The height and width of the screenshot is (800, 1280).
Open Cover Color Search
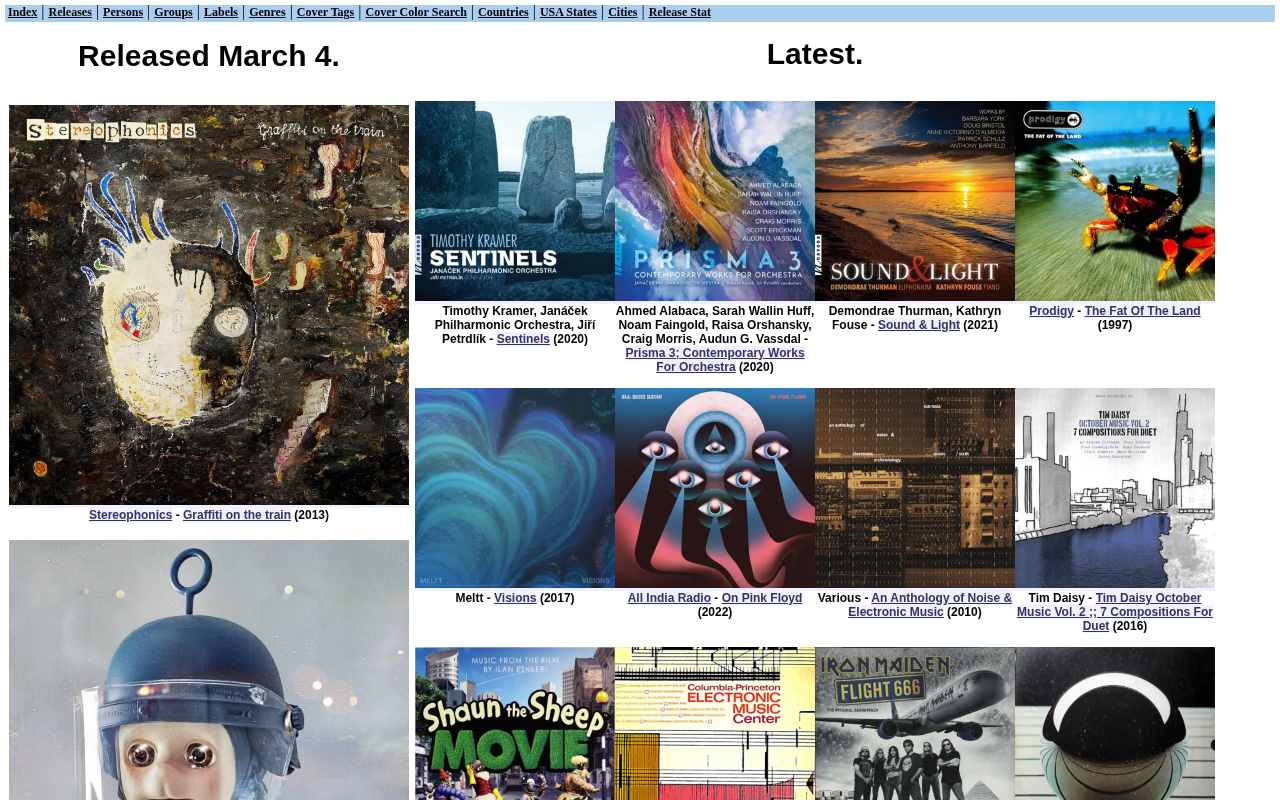coord(416,12)
